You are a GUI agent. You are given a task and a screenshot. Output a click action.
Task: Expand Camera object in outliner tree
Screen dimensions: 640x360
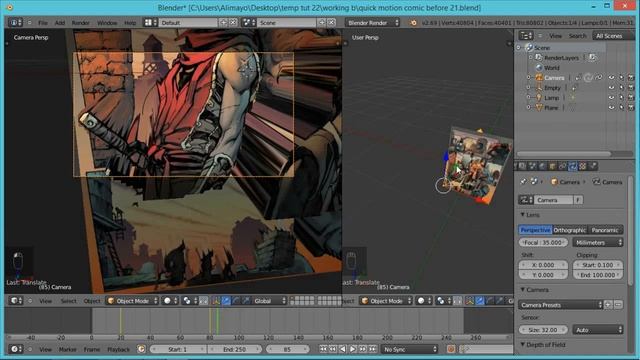point(529,78)
